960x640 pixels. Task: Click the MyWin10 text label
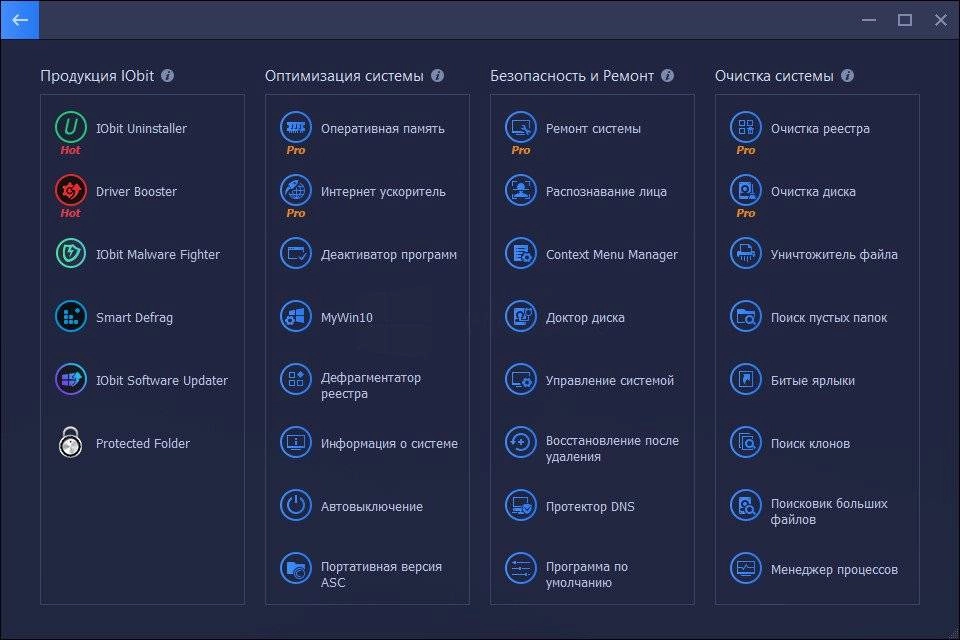click(347, 318)
